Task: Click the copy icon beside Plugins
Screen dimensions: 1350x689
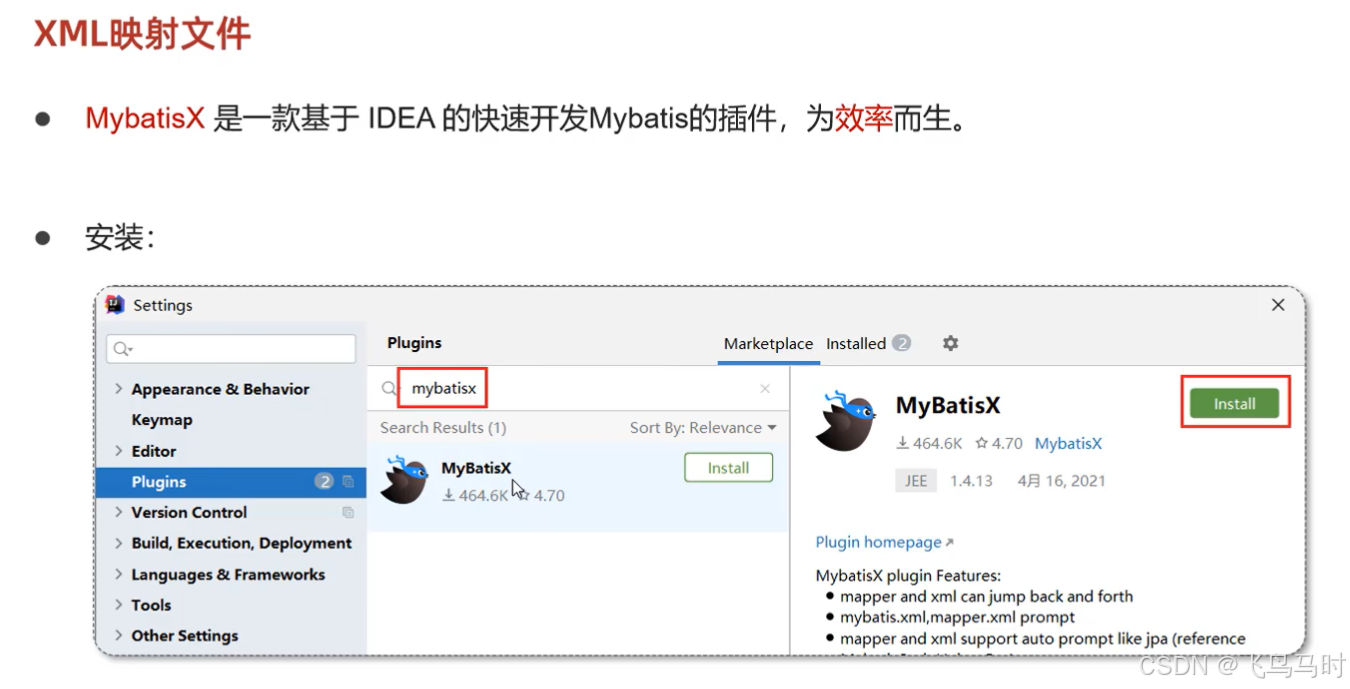Action: [348, 482]
